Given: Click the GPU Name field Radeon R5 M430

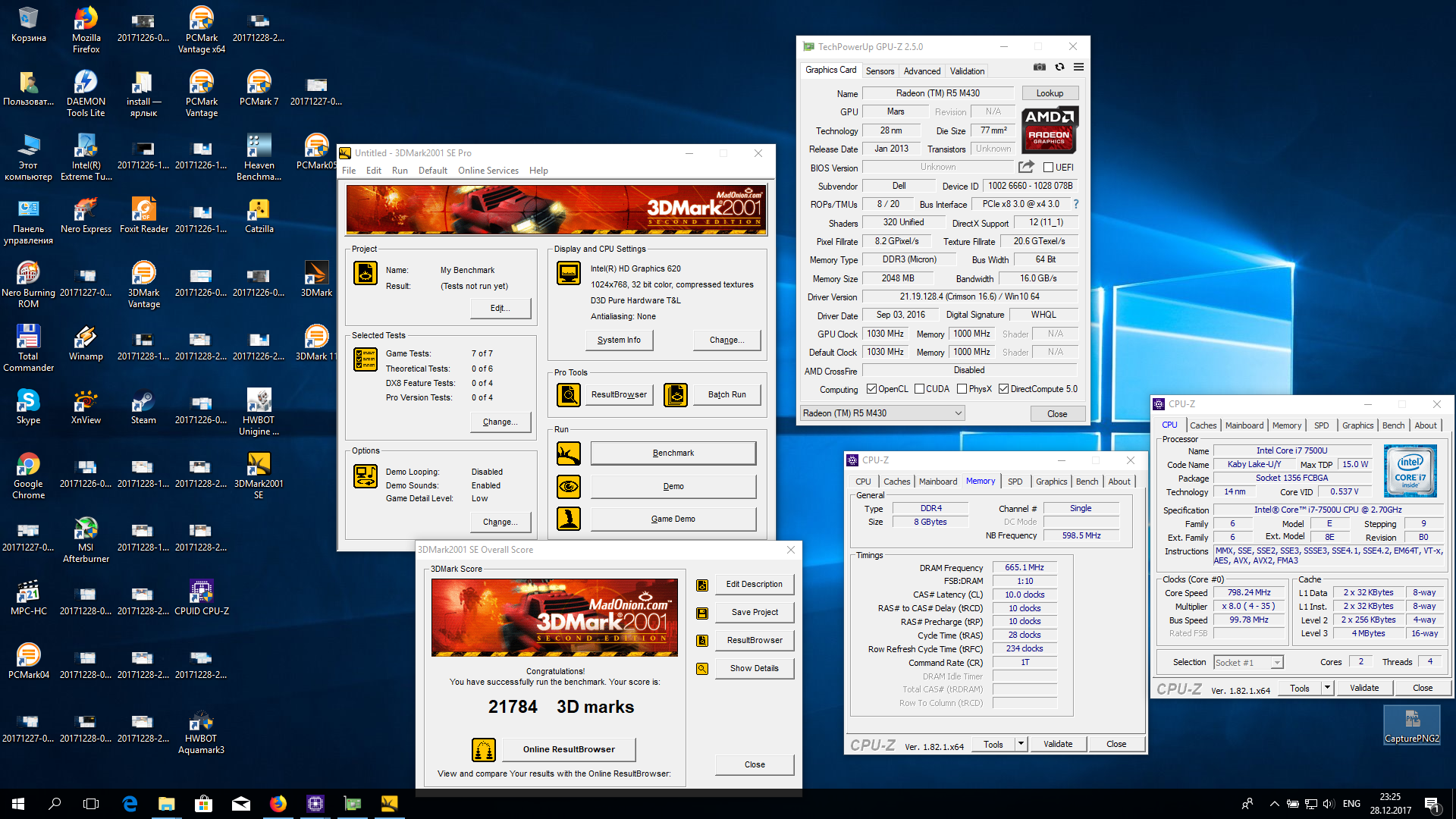Looking at the screenshot, I should pyautogui.click(x=937, y=93).
